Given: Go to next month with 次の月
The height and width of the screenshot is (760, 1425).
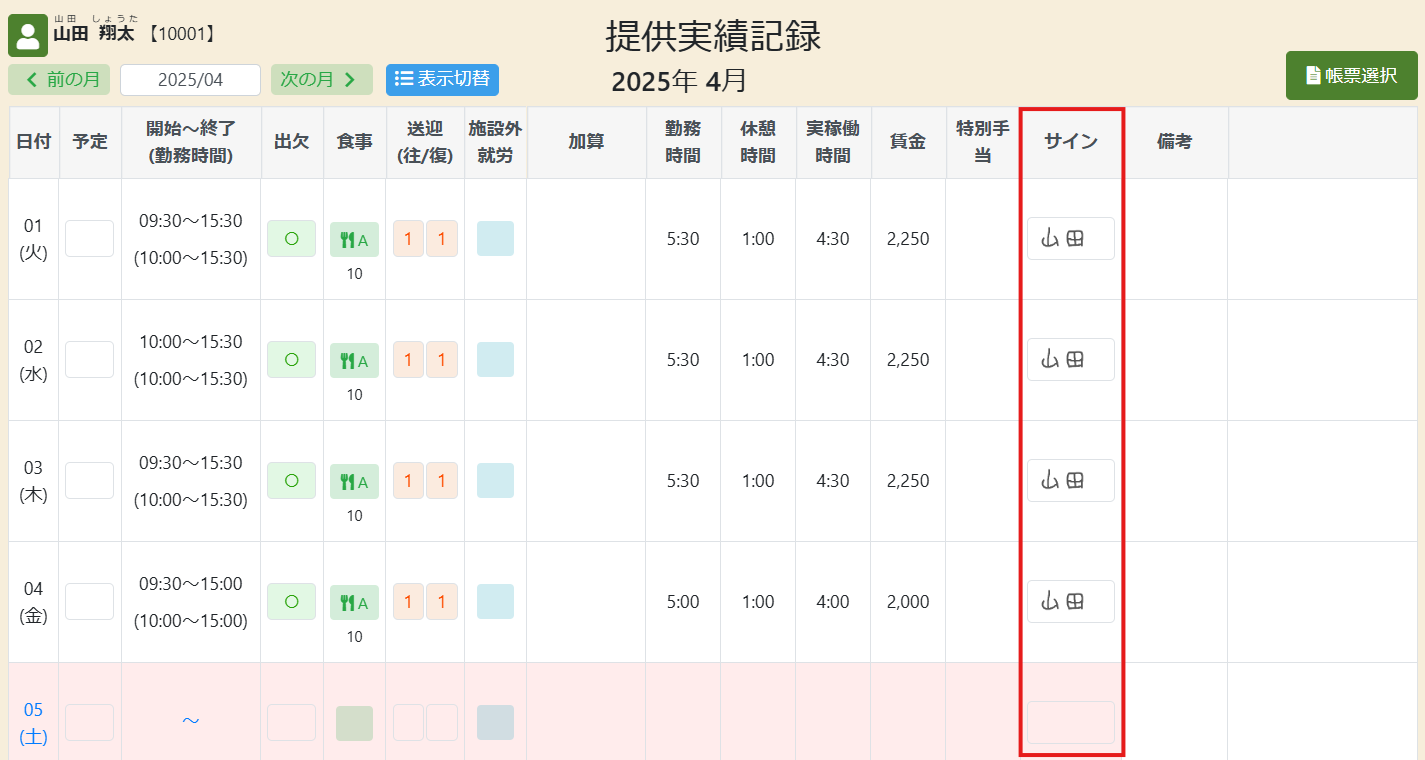Looking at the screenshot, I should (321, 80).
